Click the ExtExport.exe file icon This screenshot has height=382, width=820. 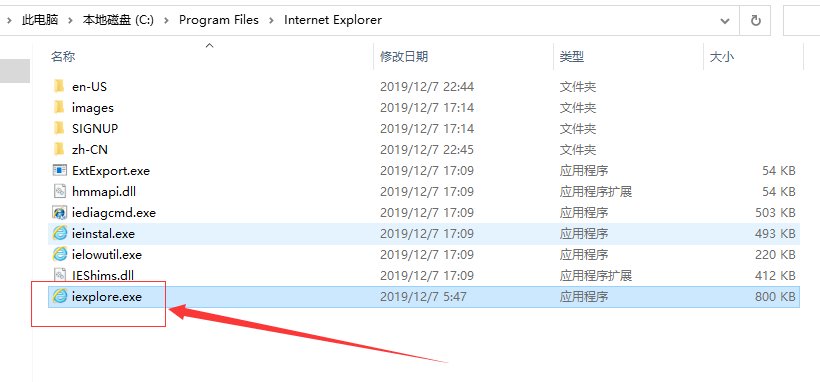(60, 170)
